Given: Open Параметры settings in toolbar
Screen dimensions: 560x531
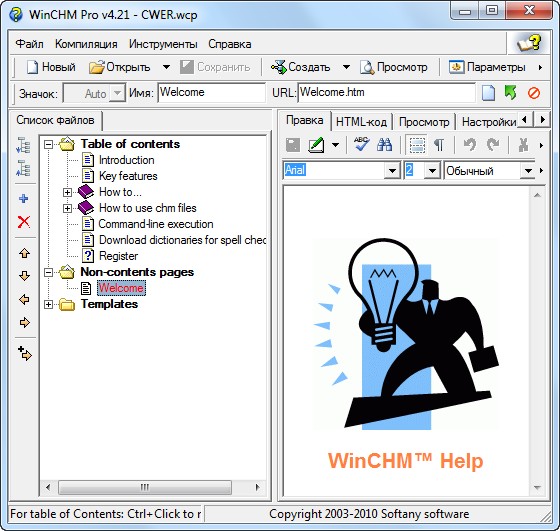Looking at the screenshot, I should coord(487,67).
